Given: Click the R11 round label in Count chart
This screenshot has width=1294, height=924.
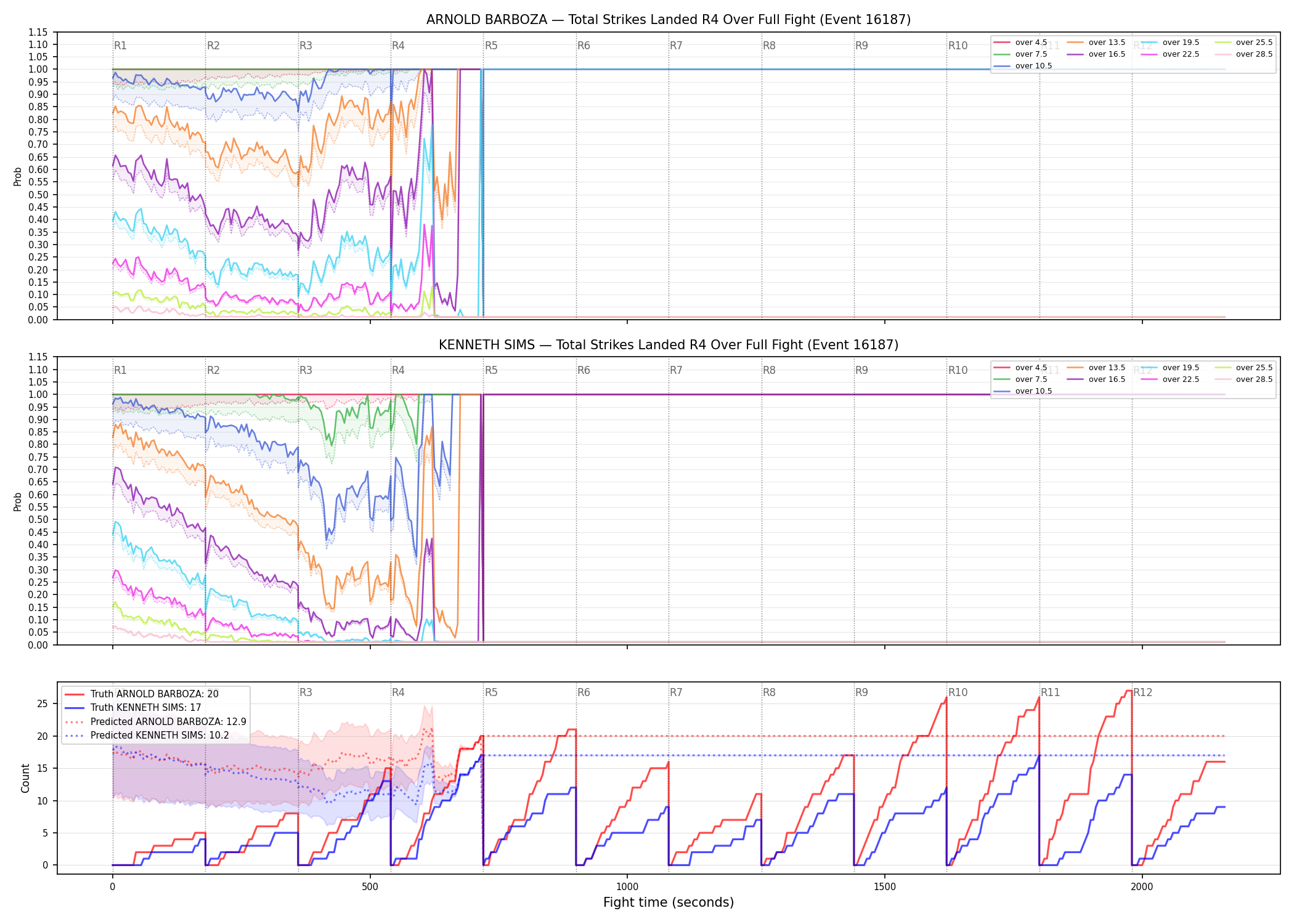Looking at the screenshot, I should point(1051,692).
